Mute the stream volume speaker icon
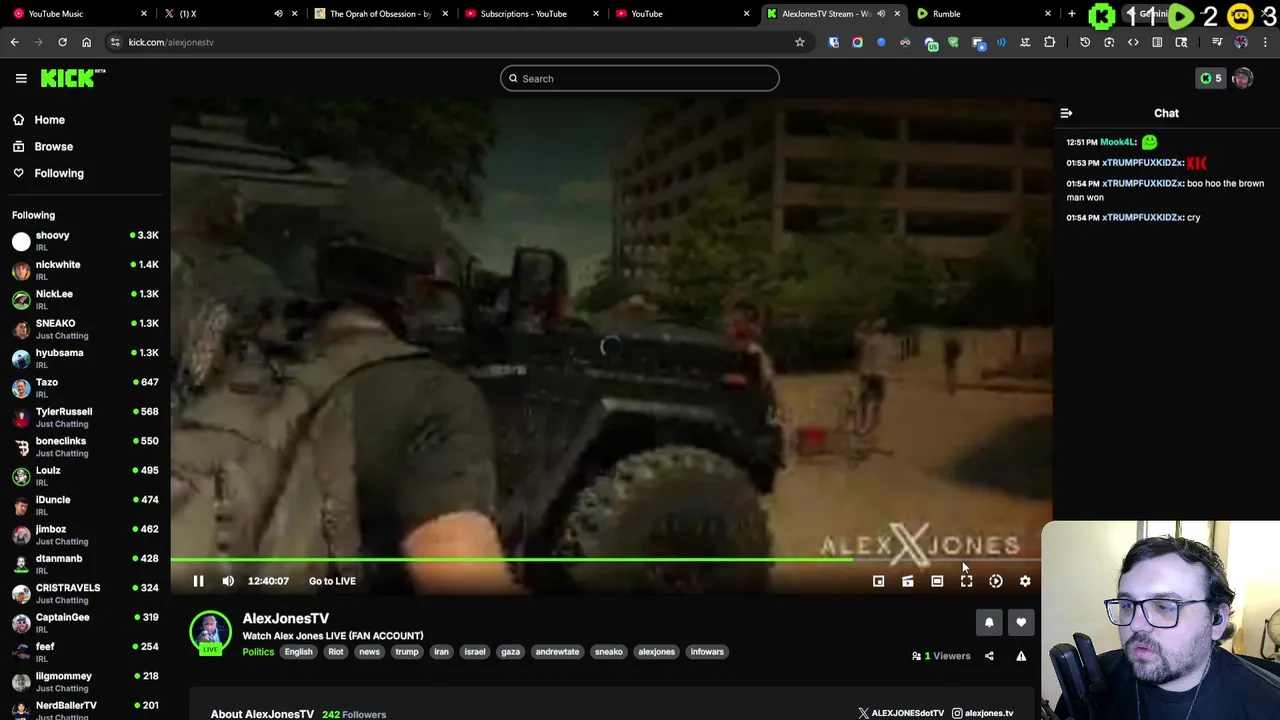Screen dimensions: 1280x720 pos(228,581)
